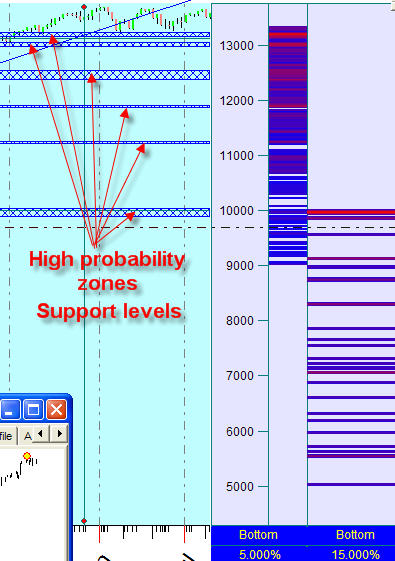The width and height of the screenshot is (395, 561).
Task: Grab the top diamond handle of vertical cursor
Action: (84, 7)
